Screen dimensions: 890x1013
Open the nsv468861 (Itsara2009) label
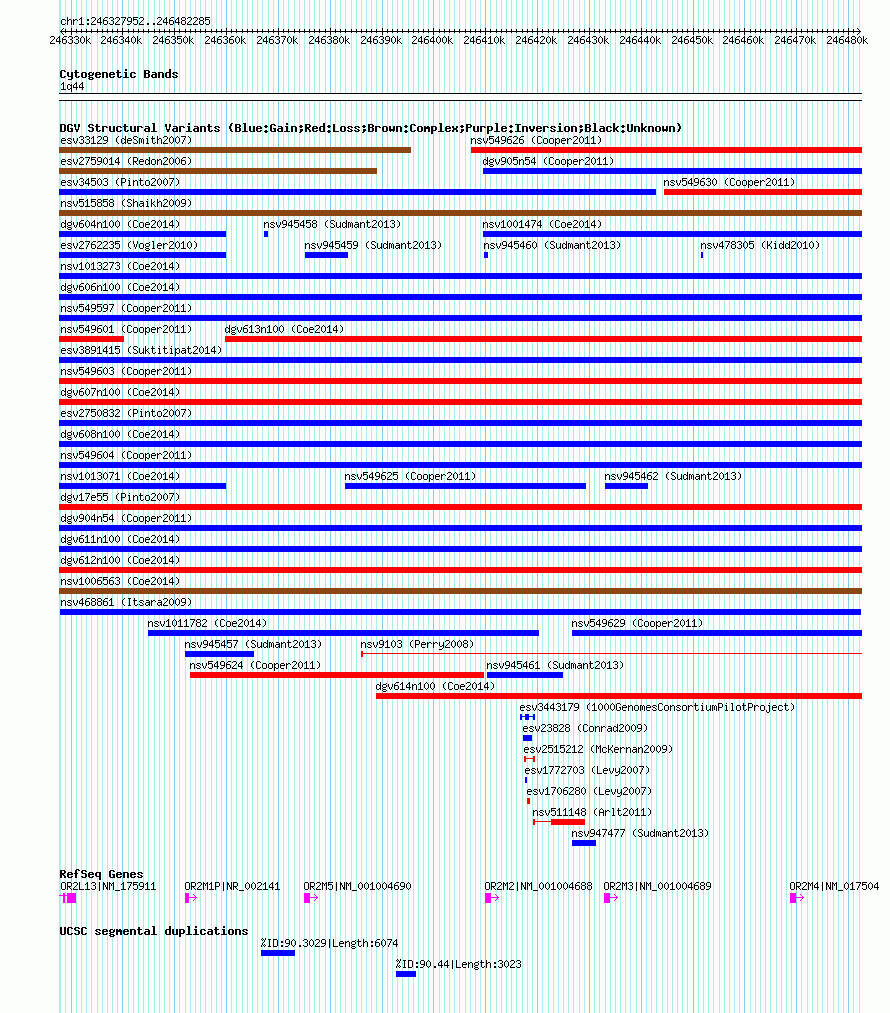coord(126,602)
